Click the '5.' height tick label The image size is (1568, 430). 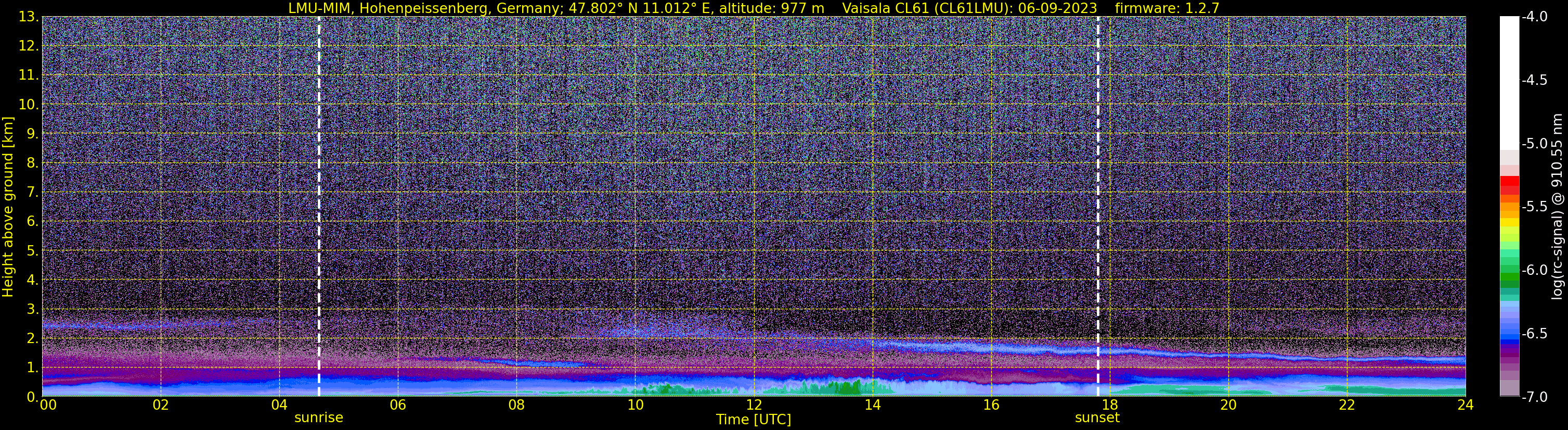point(32,251)
